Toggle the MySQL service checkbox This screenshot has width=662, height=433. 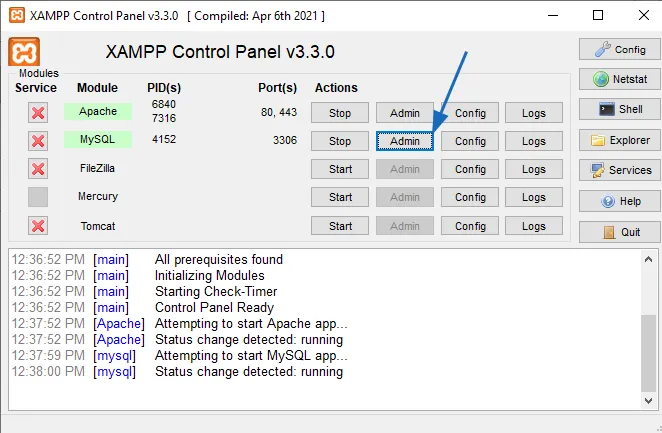coord(38,141)
